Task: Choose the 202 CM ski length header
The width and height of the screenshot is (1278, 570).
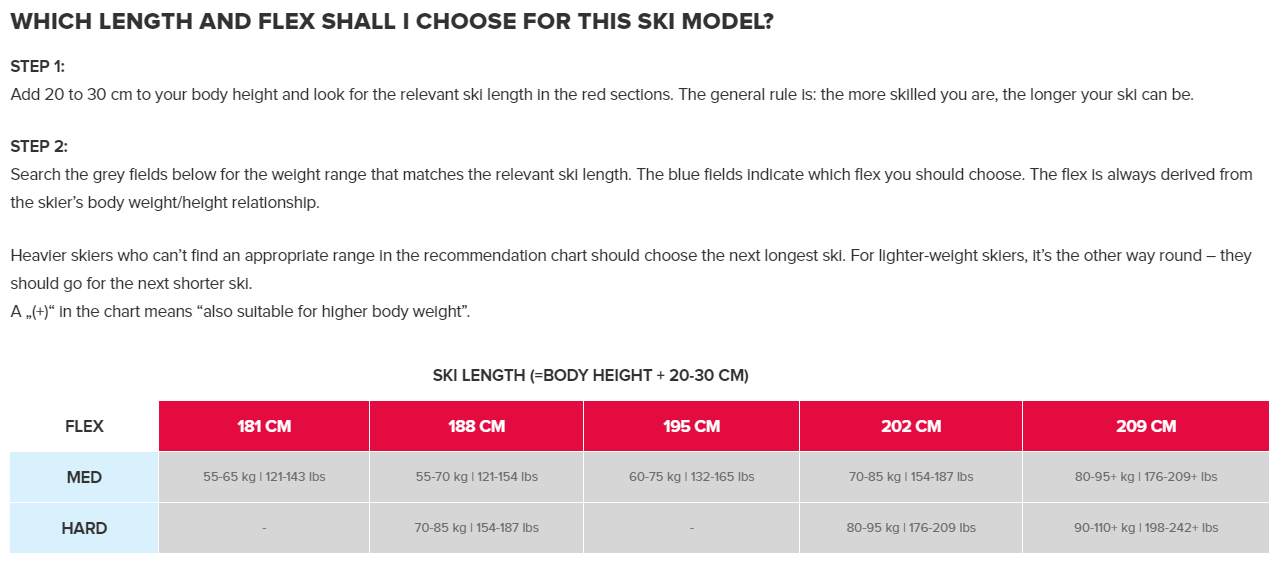Action: tap(911, 426)
